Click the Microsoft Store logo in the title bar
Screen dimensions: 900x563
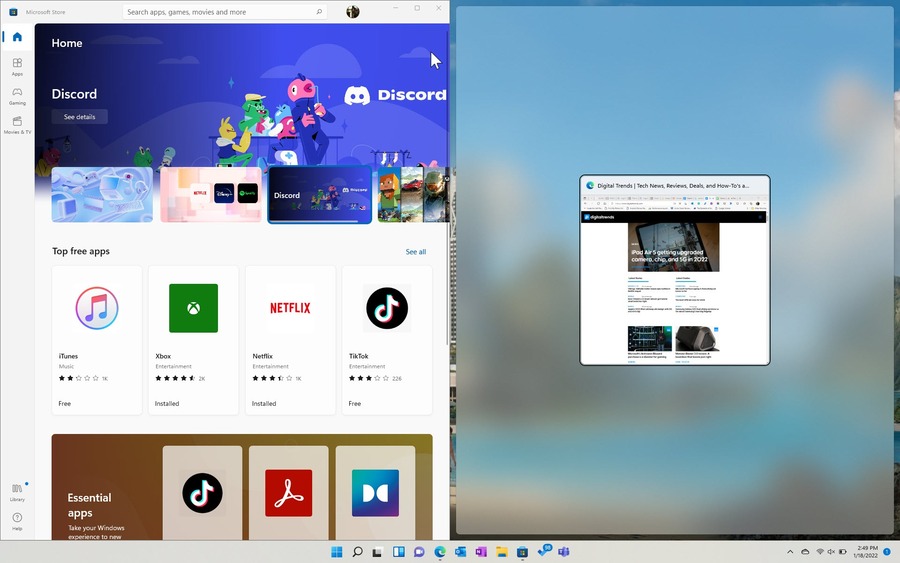[13, 11]
